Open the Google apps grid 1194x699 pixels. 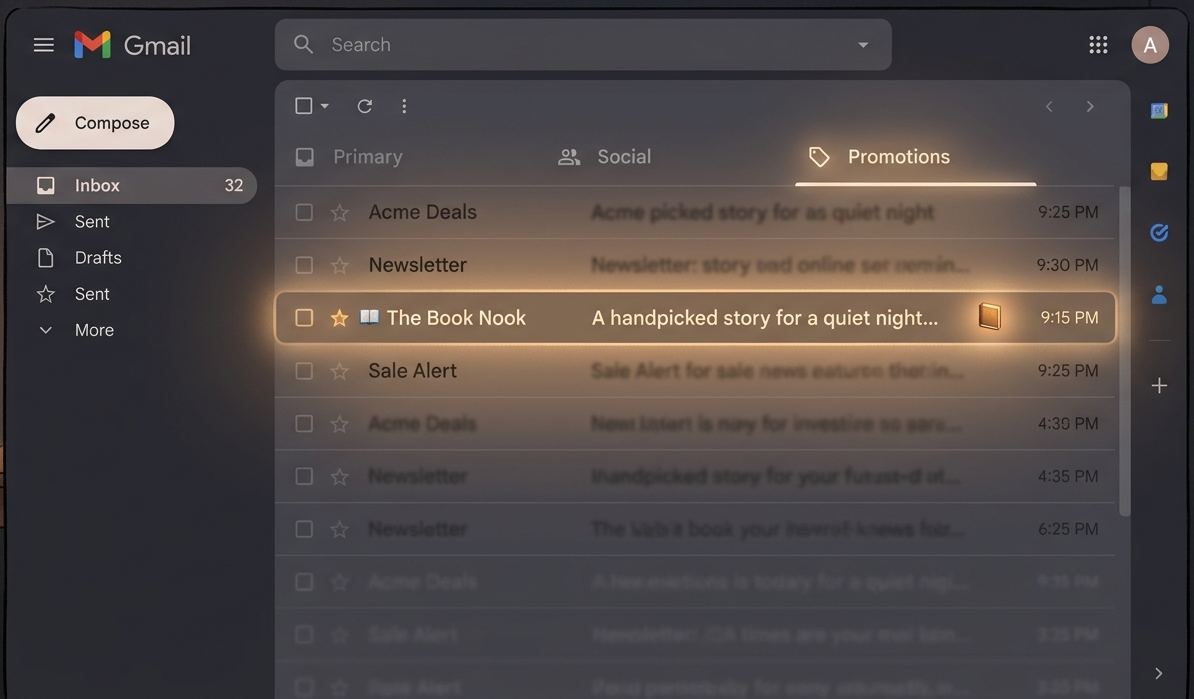pos(1098,45)
